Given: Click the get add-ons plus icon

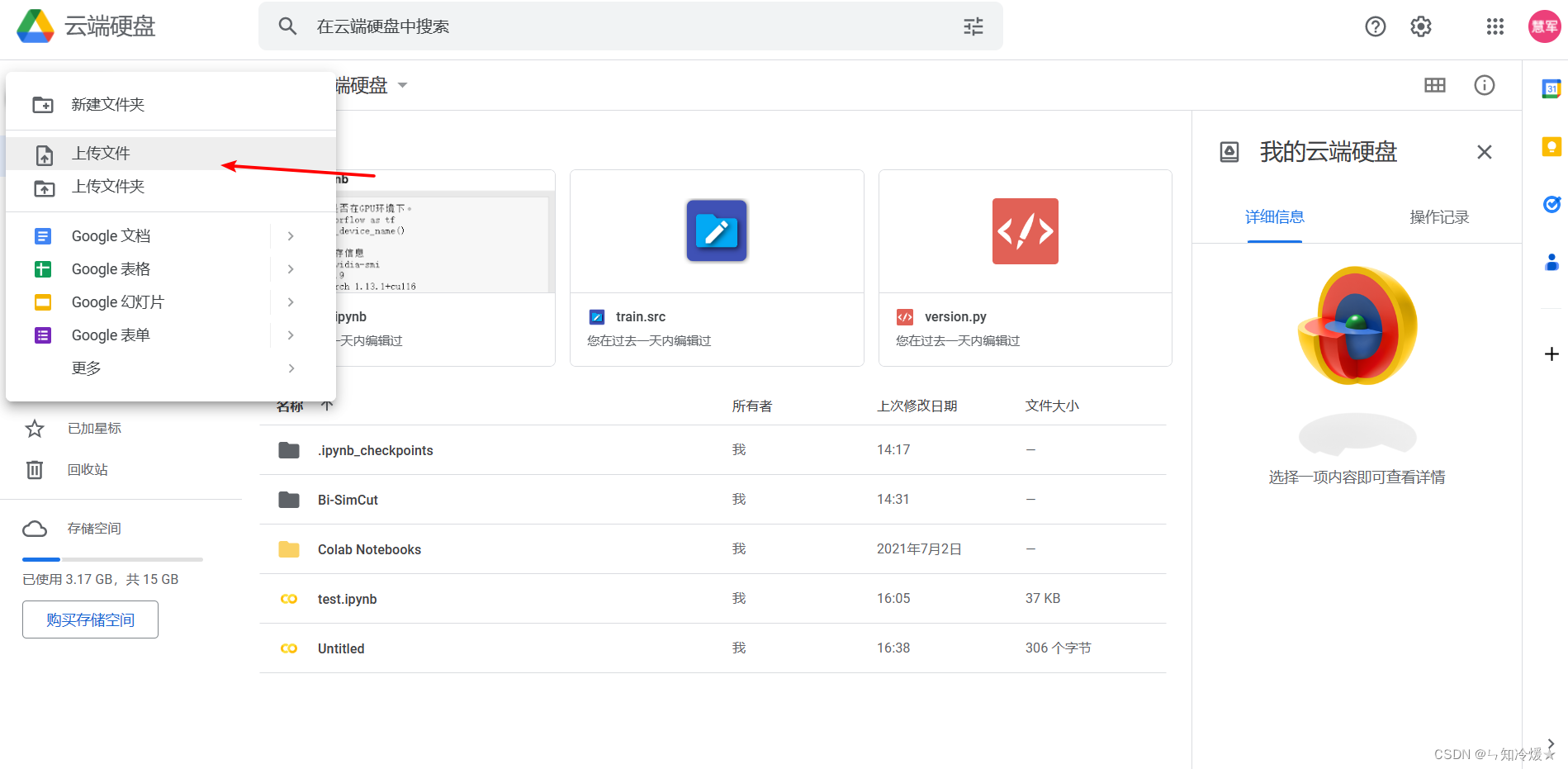Looking at the screenshot, I should 1551,354.
